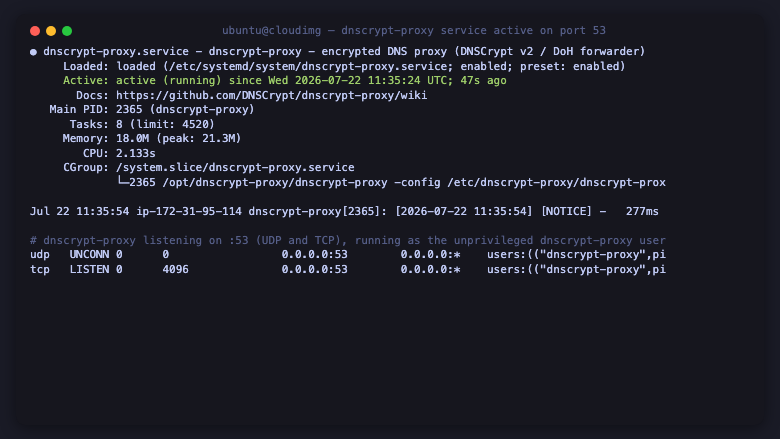
Task: Click the yellow minimize window button
Action: click(51, 31)
